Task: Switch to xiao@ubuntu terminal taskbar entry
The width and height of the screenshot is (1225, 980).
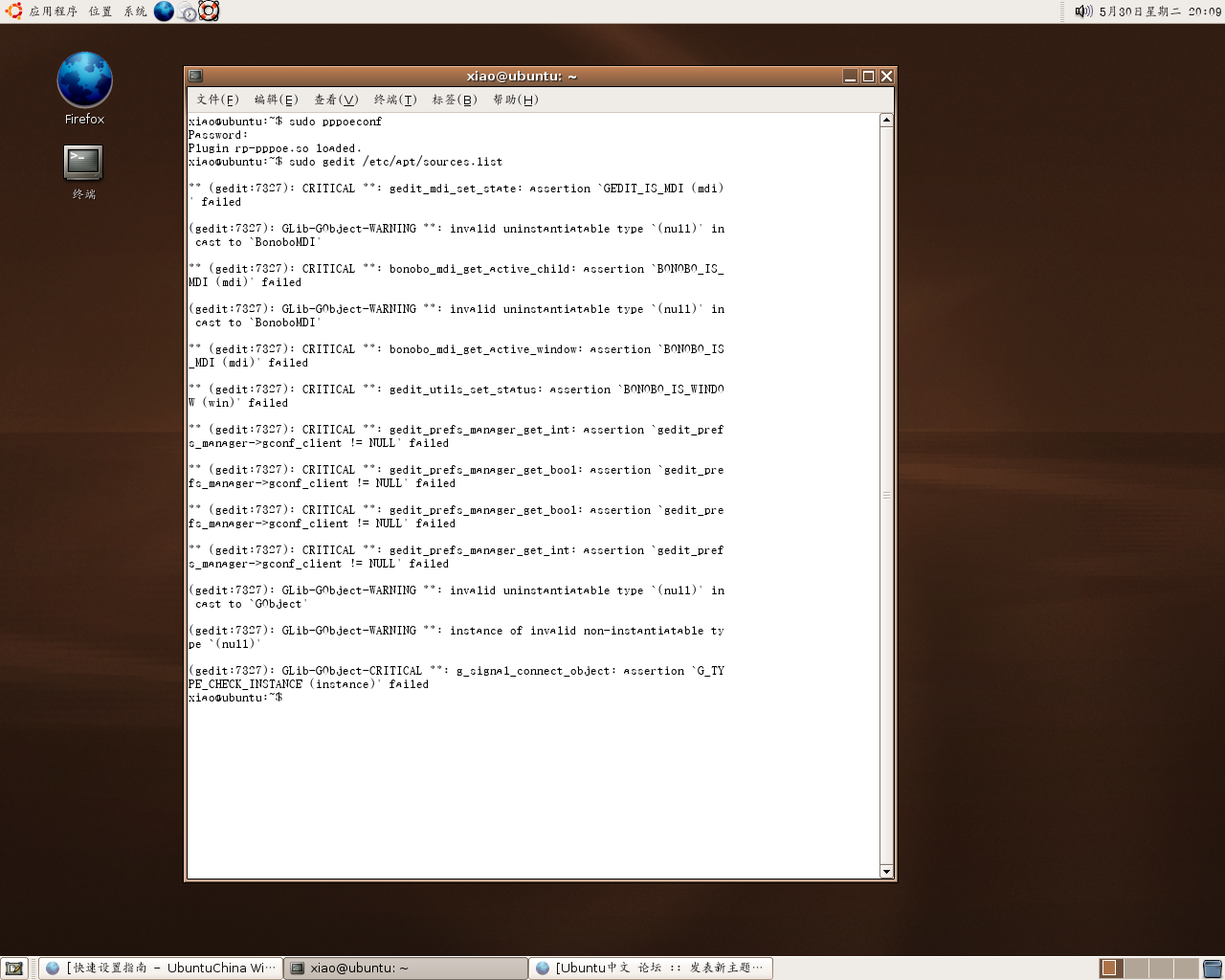Action: [406, 969]
